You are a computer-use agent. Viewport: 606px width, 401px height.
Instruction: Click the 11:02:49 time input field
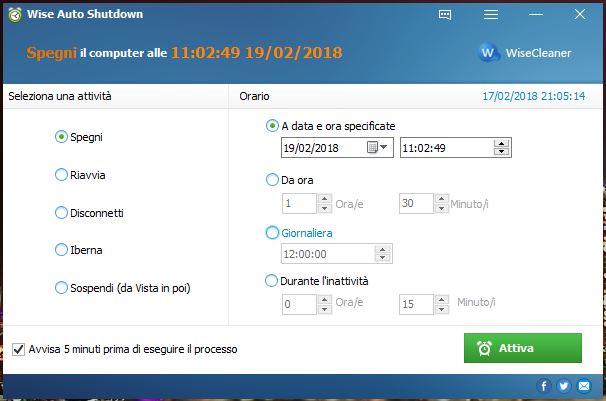click(x=445, y=148)
